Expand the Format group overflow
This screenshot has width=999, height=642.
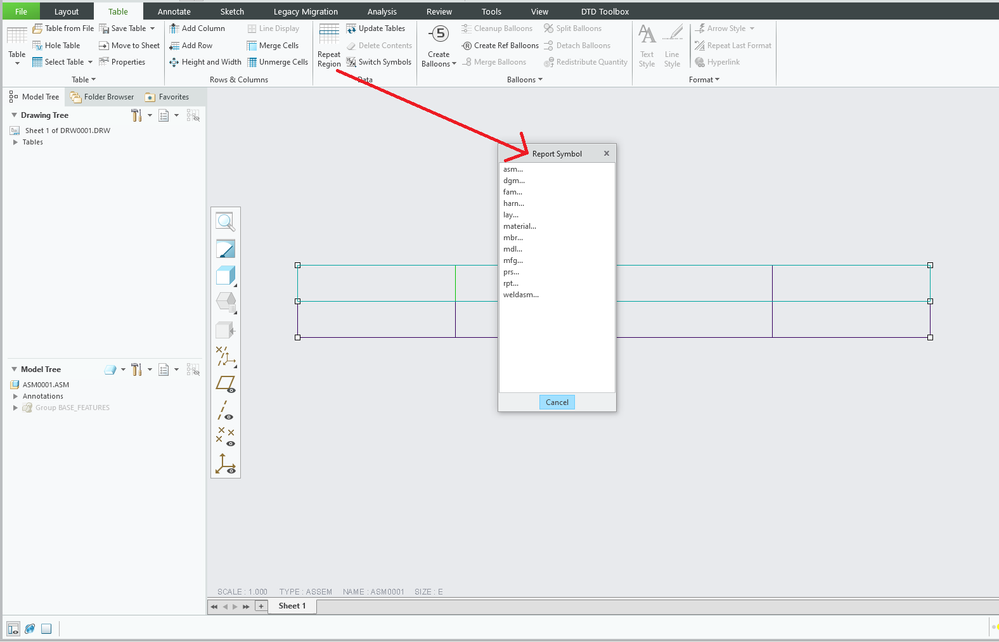(703, 80)
